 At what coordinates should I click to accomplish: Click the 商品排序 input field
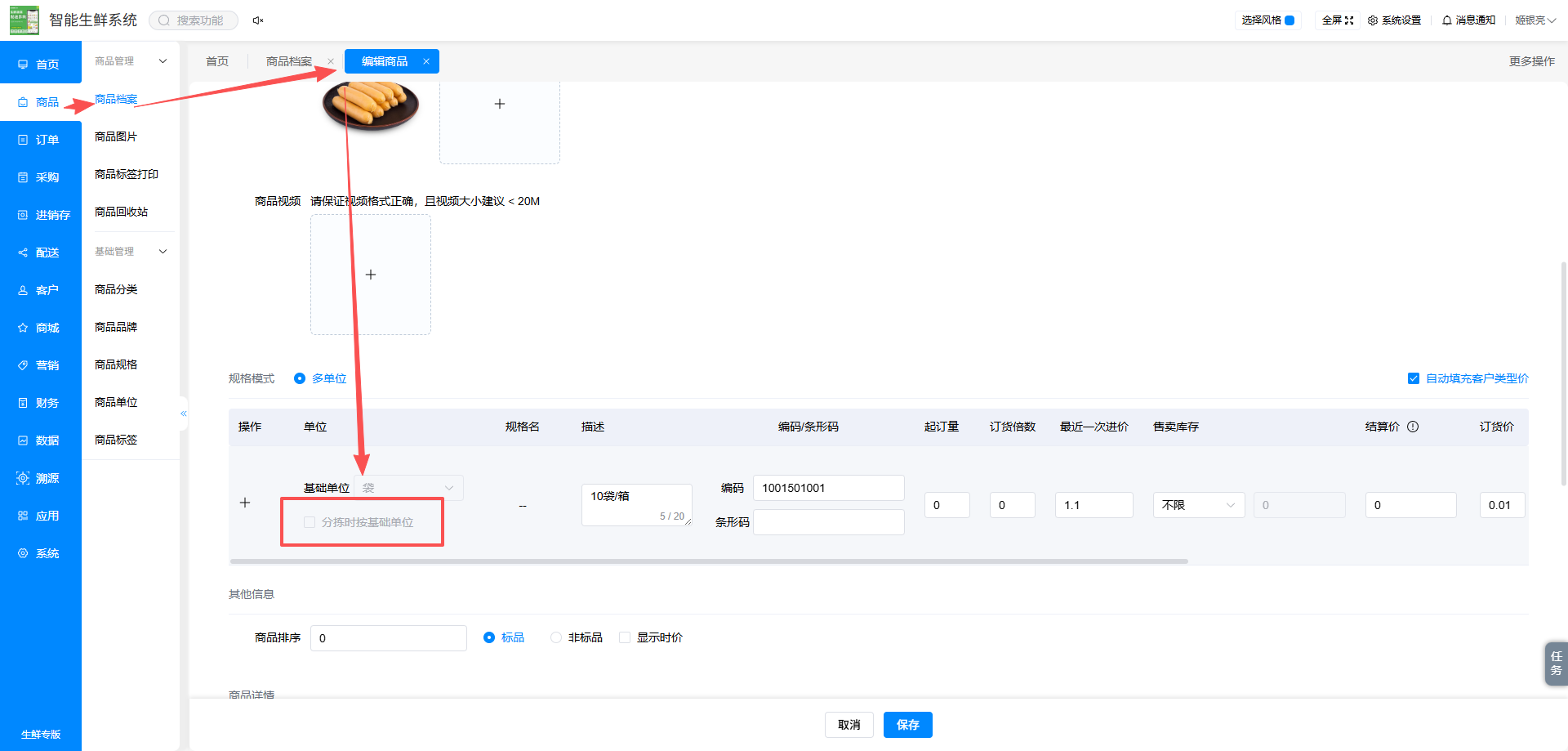pyautogui.click(x=389, y=638)
